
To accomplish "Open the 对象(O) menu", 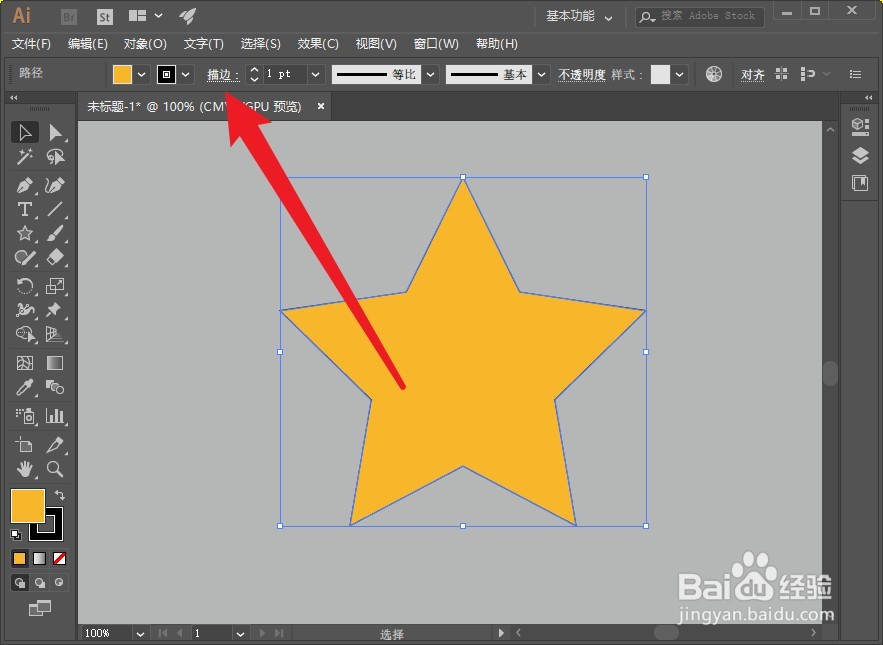I will (145, 44).
